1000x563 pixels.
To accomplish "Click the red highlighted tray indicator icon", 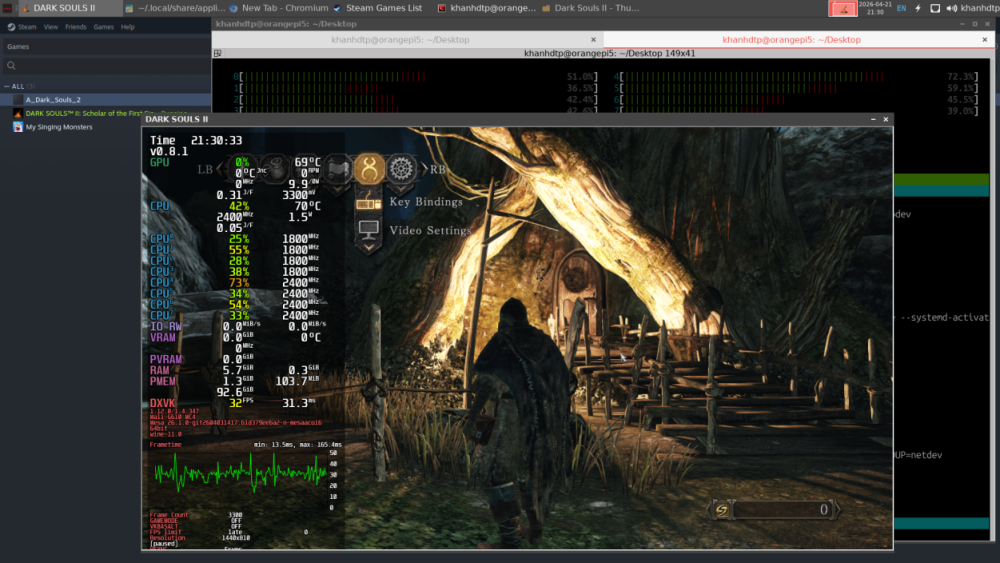I will [x=843, y=8].
